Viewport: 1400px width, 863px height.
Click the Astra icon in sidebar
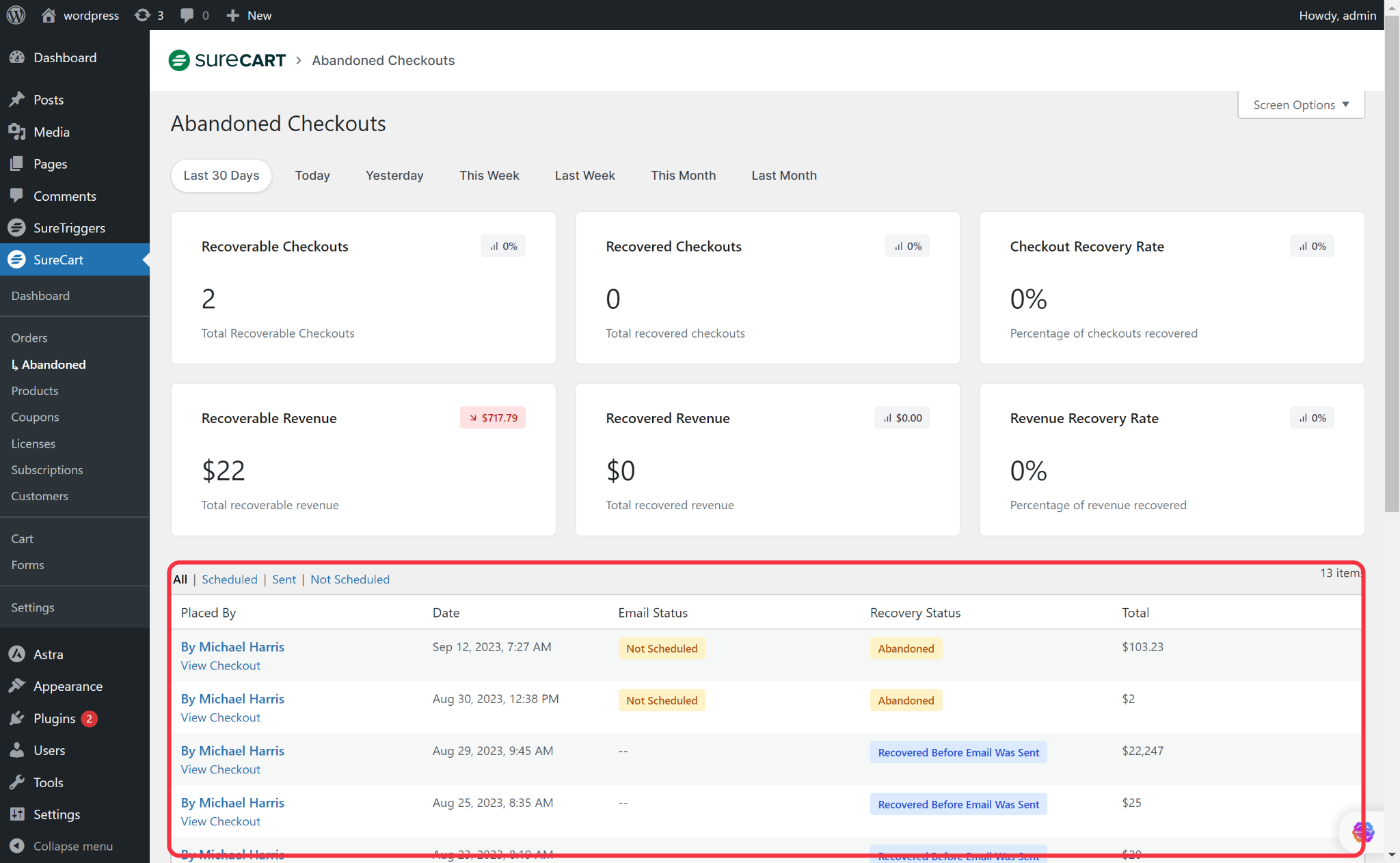[x=17, y=654]
